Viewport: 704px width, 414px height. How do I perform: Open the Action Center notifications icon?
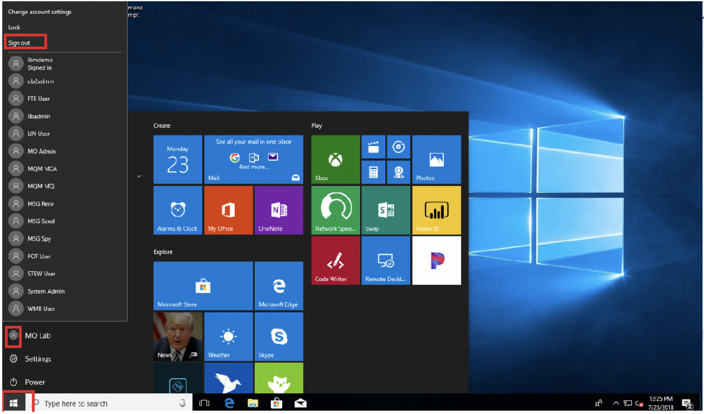pos(686,404)
